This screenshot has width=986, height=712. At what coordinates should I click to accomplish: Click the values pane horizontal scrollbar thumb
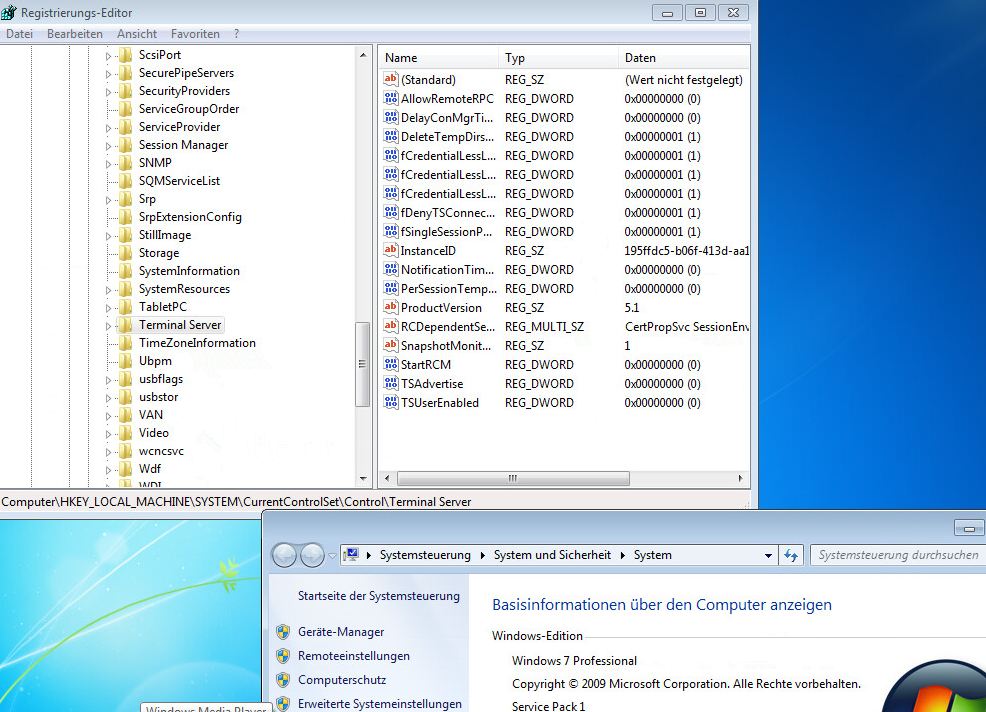point(513,478)
